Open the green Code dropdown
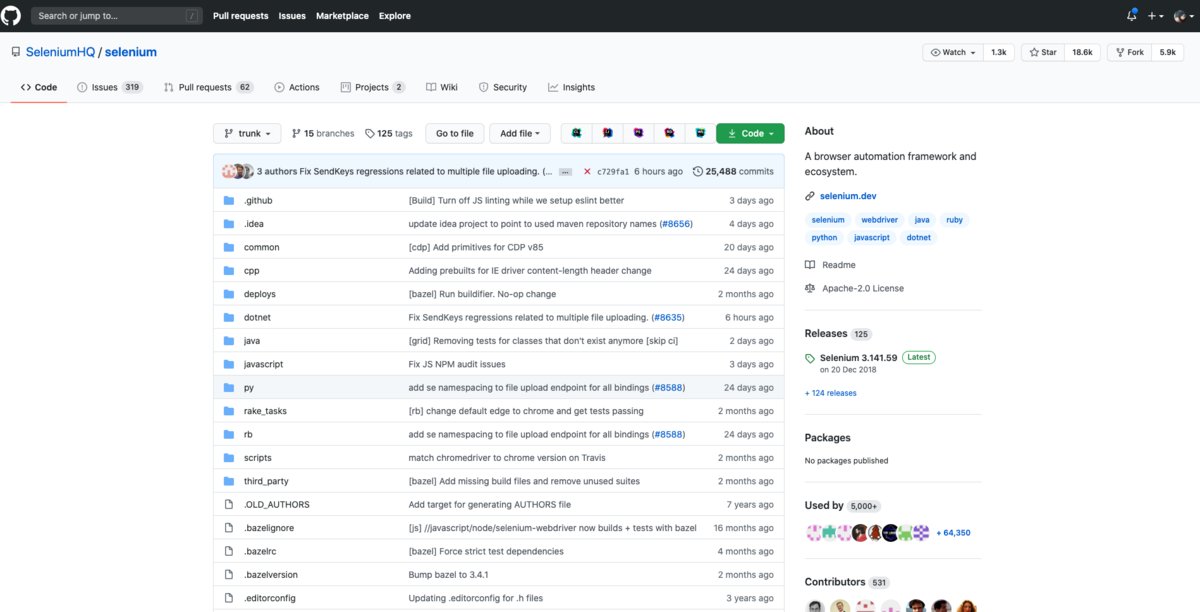This screenshot has width=1200, height=612. [750, 133]
